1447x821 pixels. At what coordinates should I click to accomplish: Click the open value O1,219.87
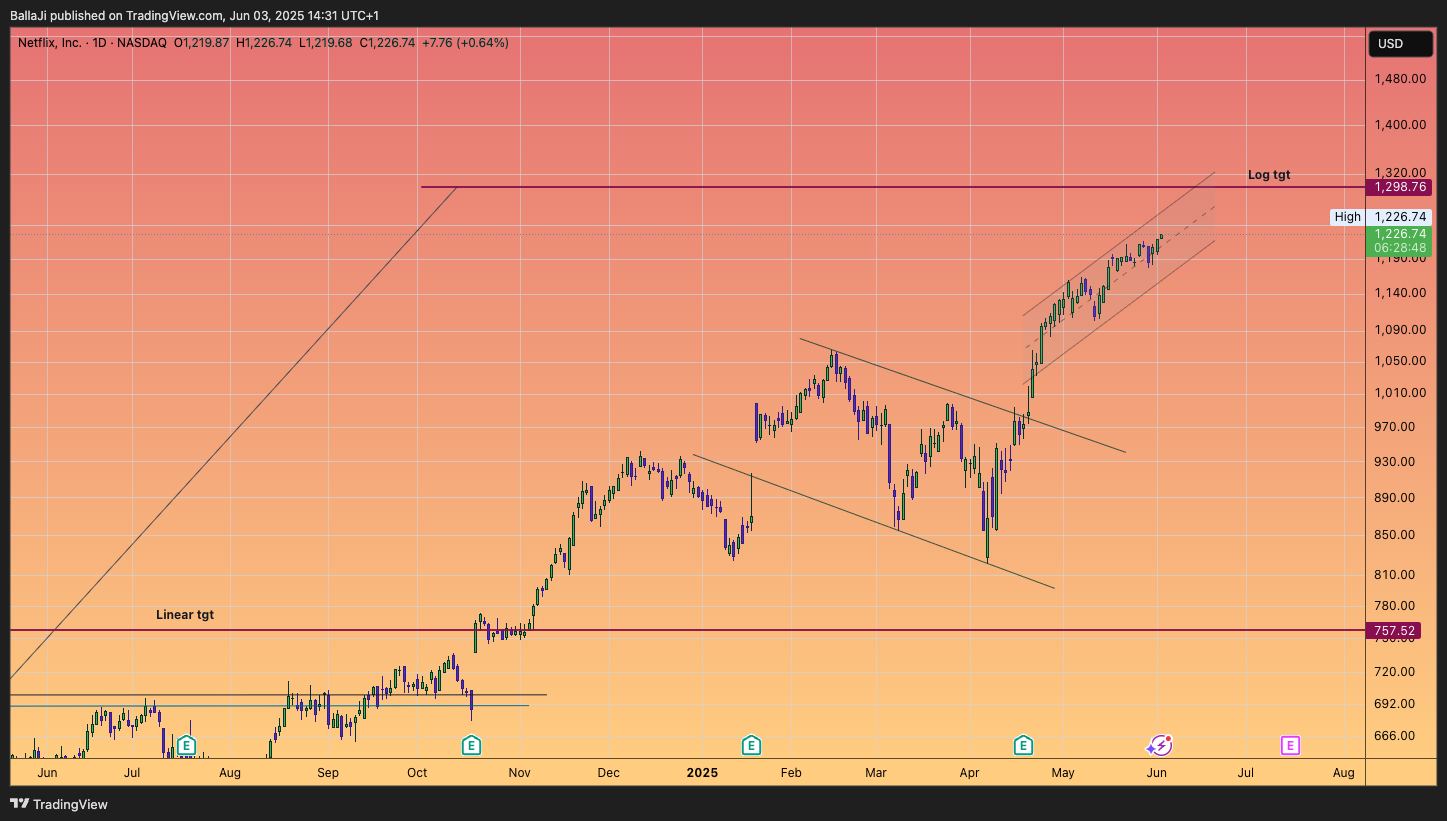tap(201, 43)
